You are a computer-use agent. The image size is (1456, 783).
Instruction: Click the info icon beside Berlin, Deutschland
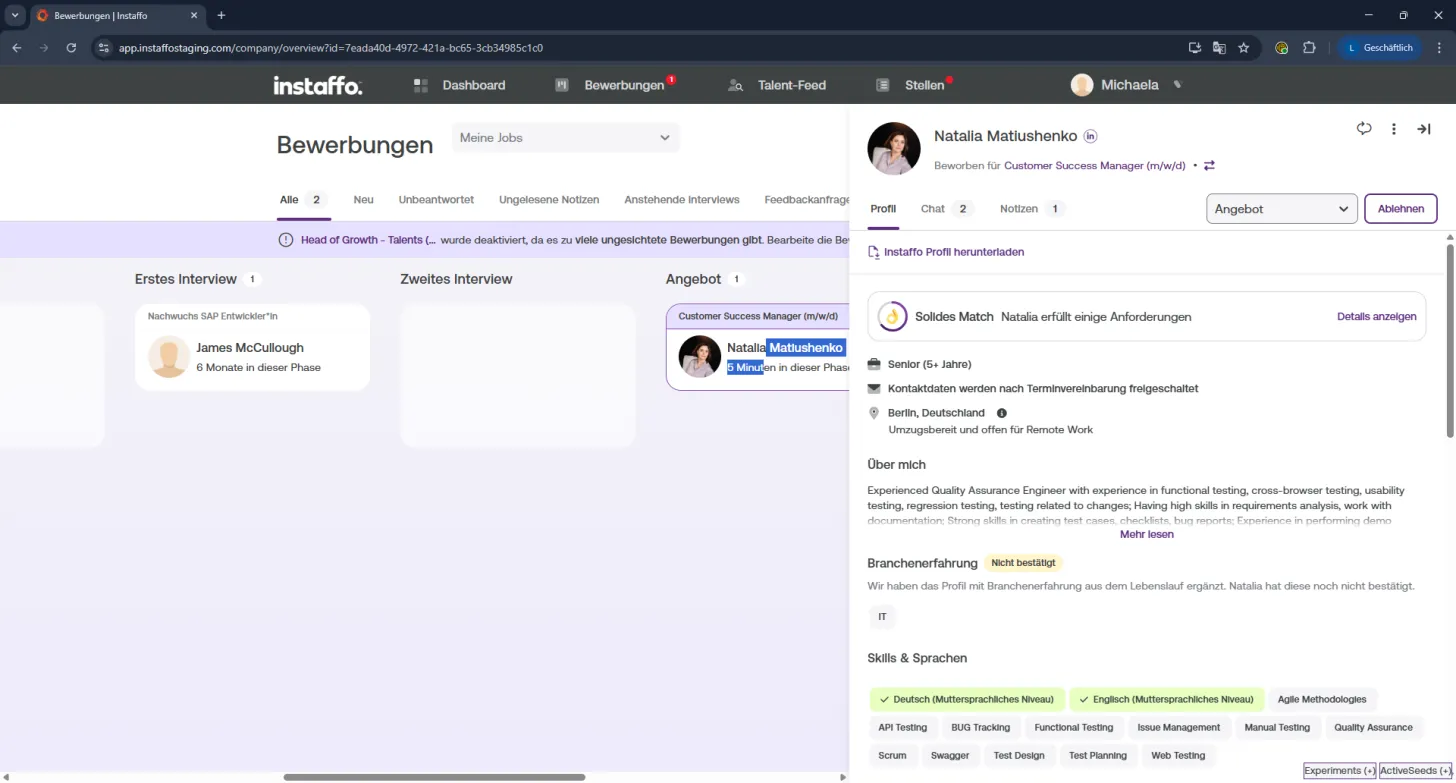coord(1002,413)
